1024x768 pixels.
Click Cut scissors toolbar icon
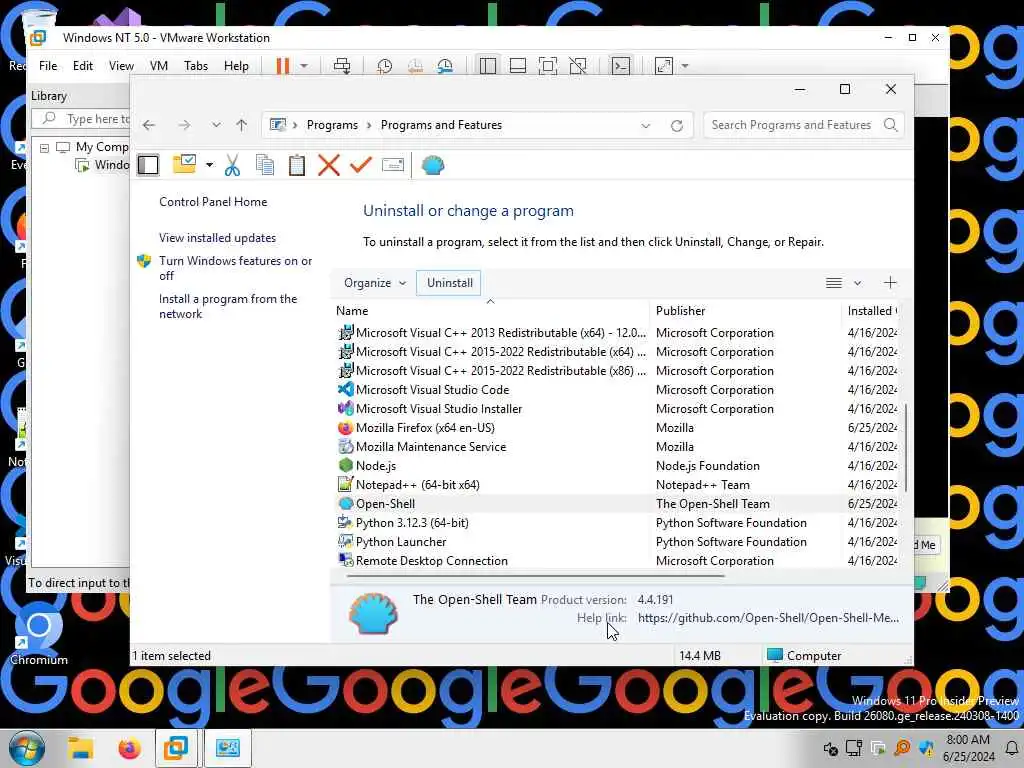pyautogui.click(x=232, y=165)
